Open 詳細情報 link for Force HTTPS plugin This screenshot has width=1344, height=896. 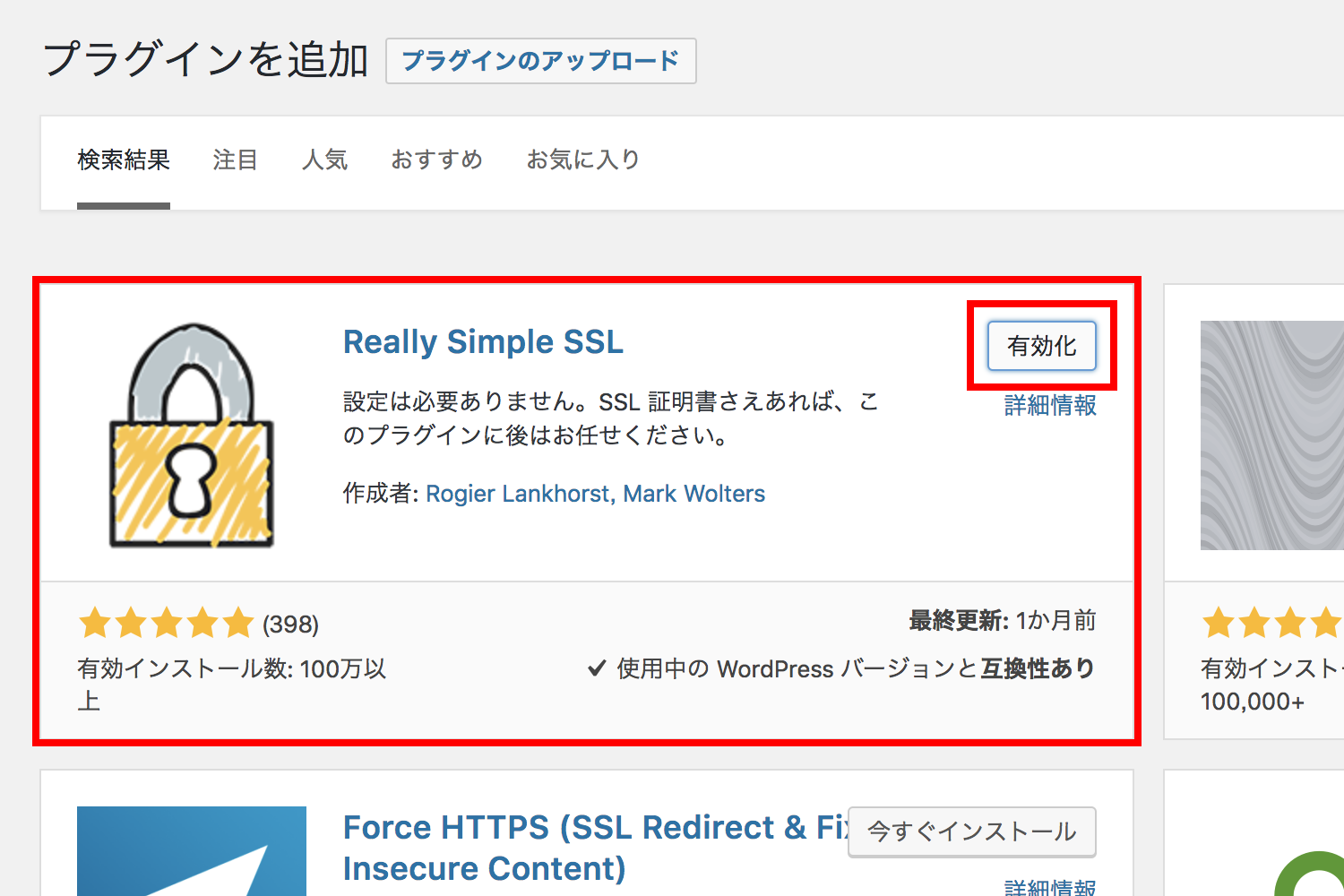tap(1050, 887)
